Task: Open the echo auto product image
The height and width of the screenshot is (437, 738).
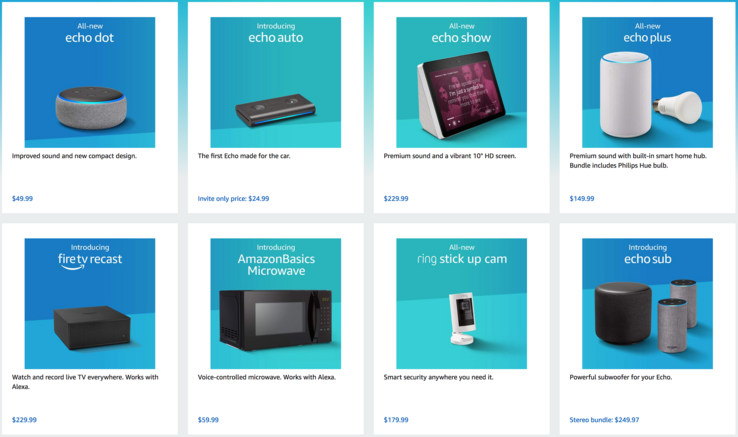Action: click(x=275, y=82)
